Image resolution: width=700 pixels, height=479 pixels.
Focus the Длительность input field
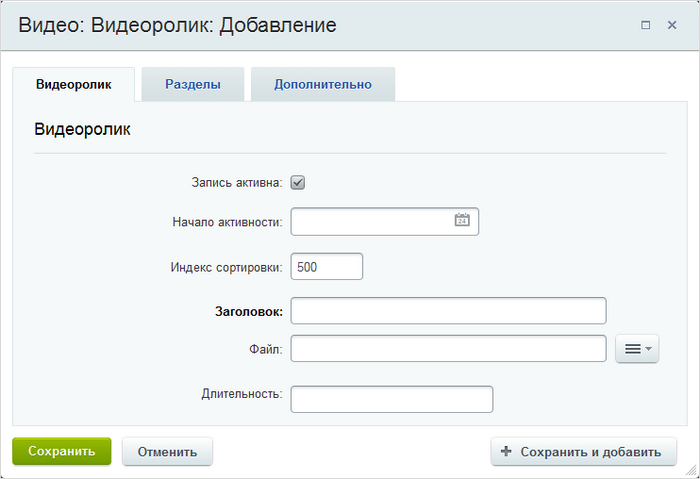(x=392, y=399)
